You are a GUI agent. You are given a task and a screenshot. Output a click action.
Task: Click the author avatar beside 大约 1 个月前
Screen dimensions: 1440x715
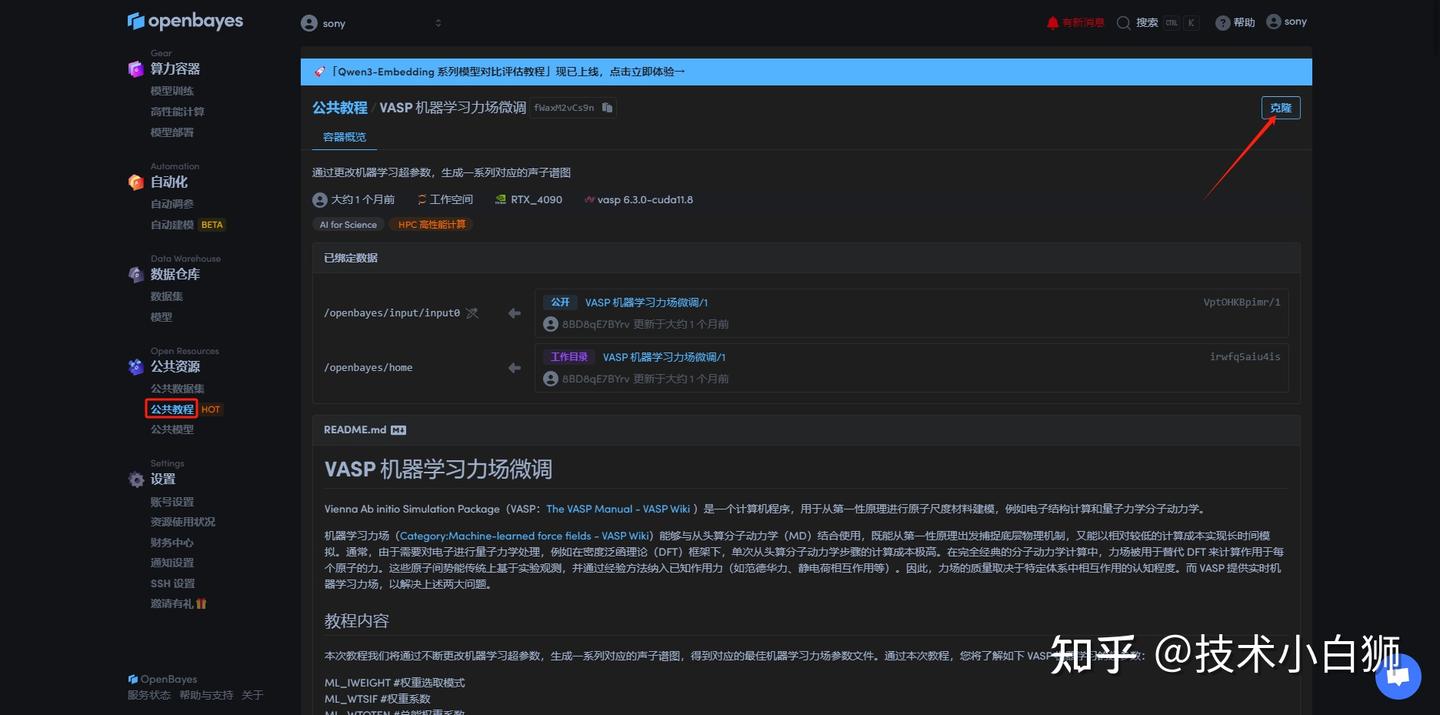click(x=320, y=200)
